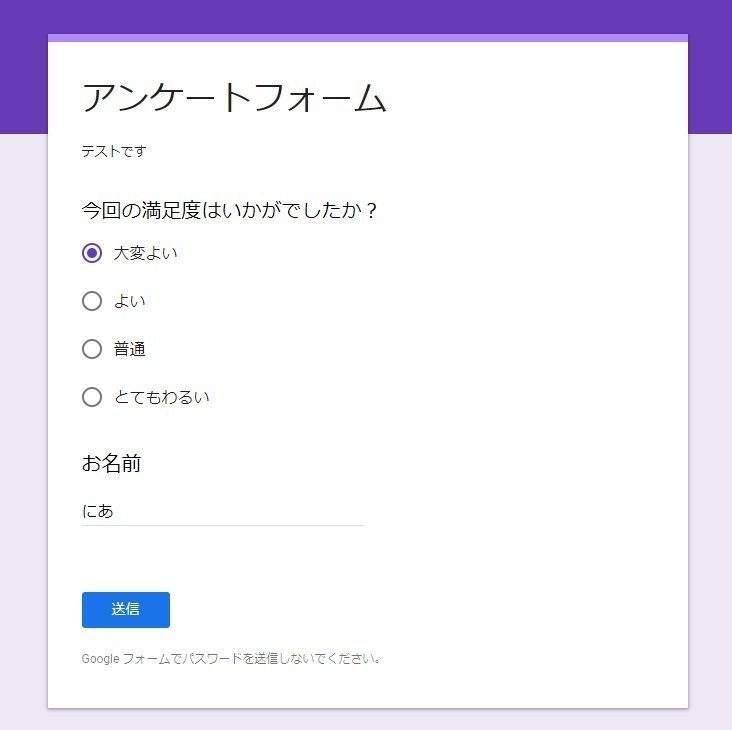The width and height of the screenshot is (732, 730).
Task: Click the 大変よい option label text
Action: coord(145,253)
